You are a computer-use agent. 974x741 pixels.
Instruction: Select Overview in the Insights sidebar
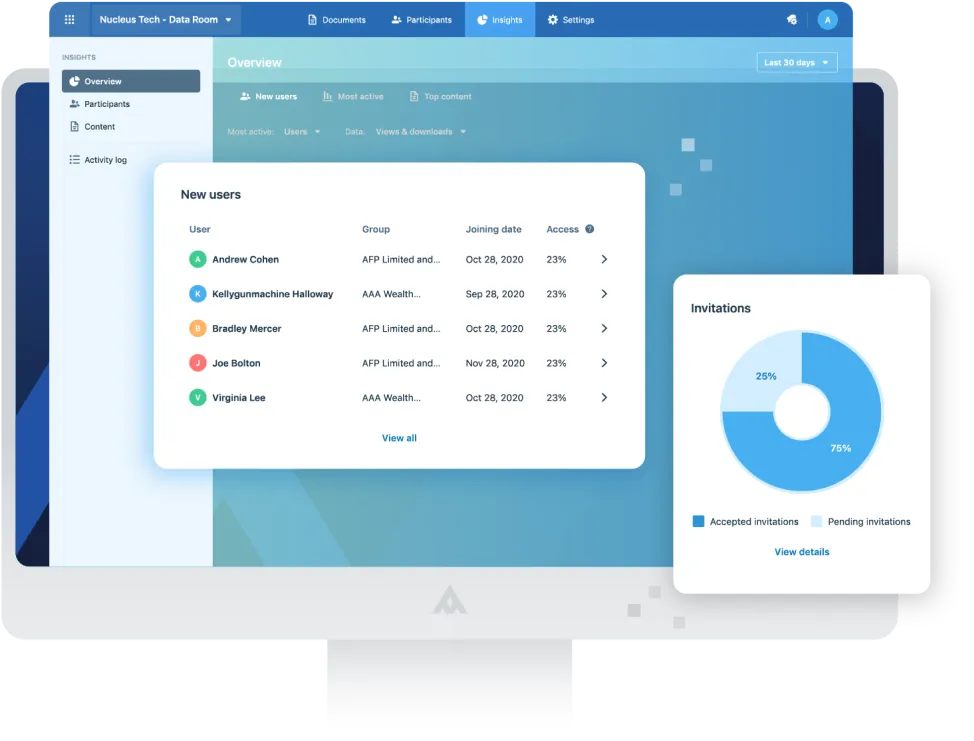coord(131,81)
